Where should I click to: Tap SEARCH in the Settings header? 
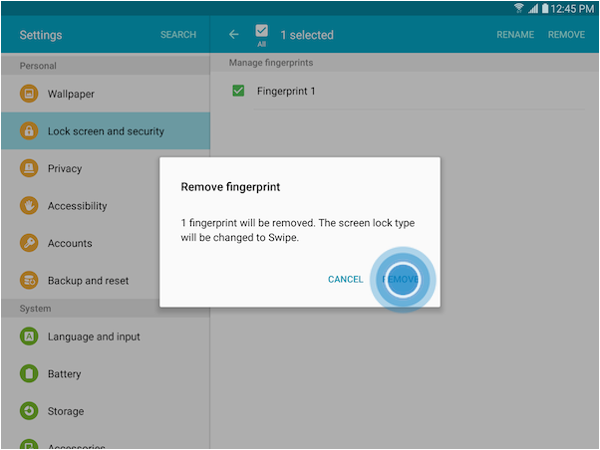(178, 35)
